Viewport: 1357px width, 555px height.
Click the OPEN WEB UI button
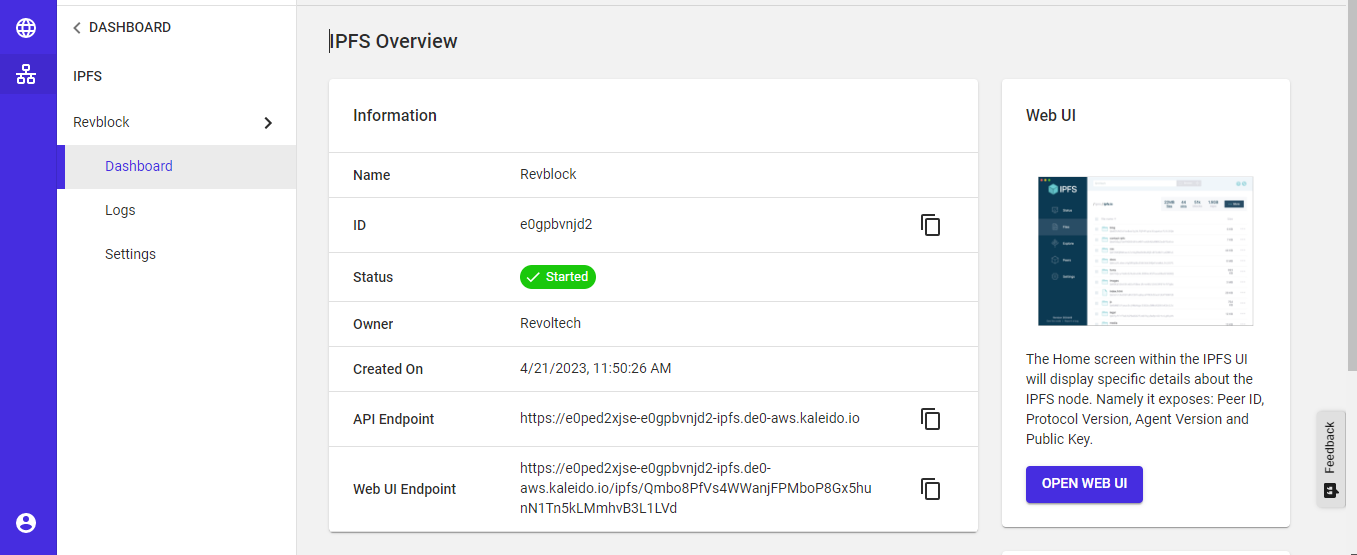[1084, 484]
